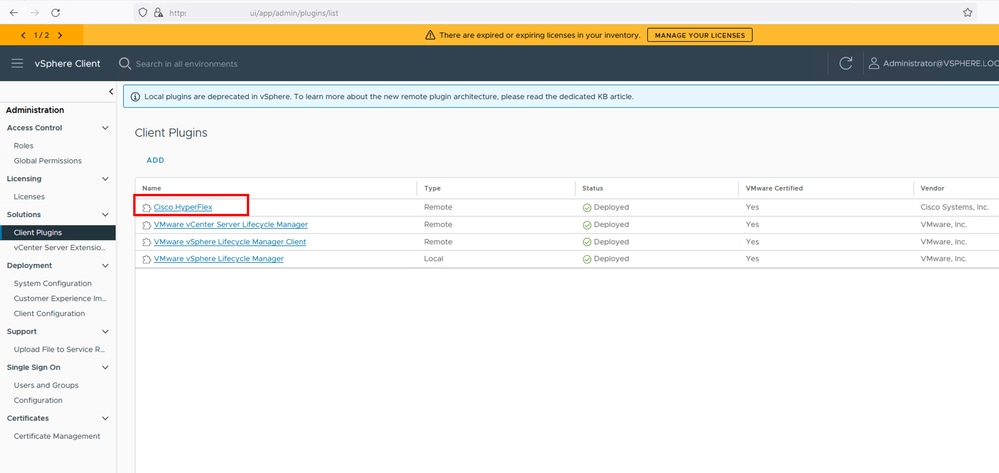Go to next notification in yellow banner
Viewport: 999px width, 473px height.
[x=60, y=36]
